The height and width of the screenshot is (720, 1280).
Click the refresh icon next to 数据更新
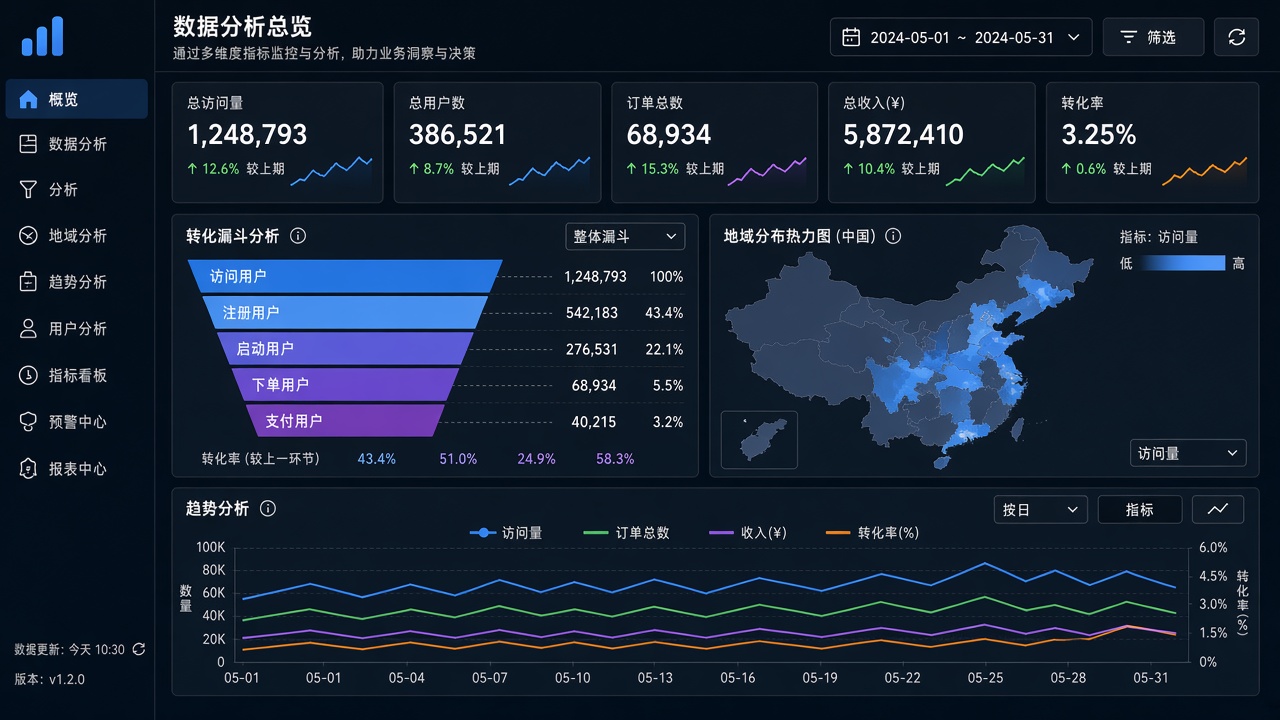click(139, 649)
